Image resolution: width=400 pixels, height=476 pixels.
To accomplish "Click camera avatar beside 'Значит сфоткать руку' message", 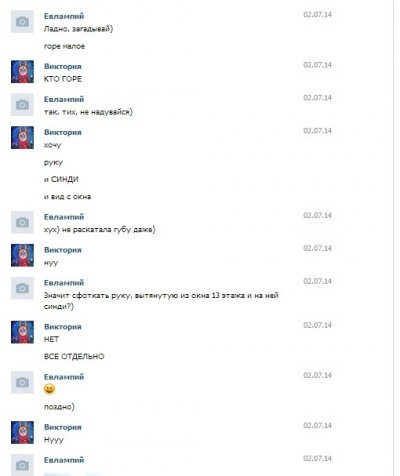I will [22, 288].
